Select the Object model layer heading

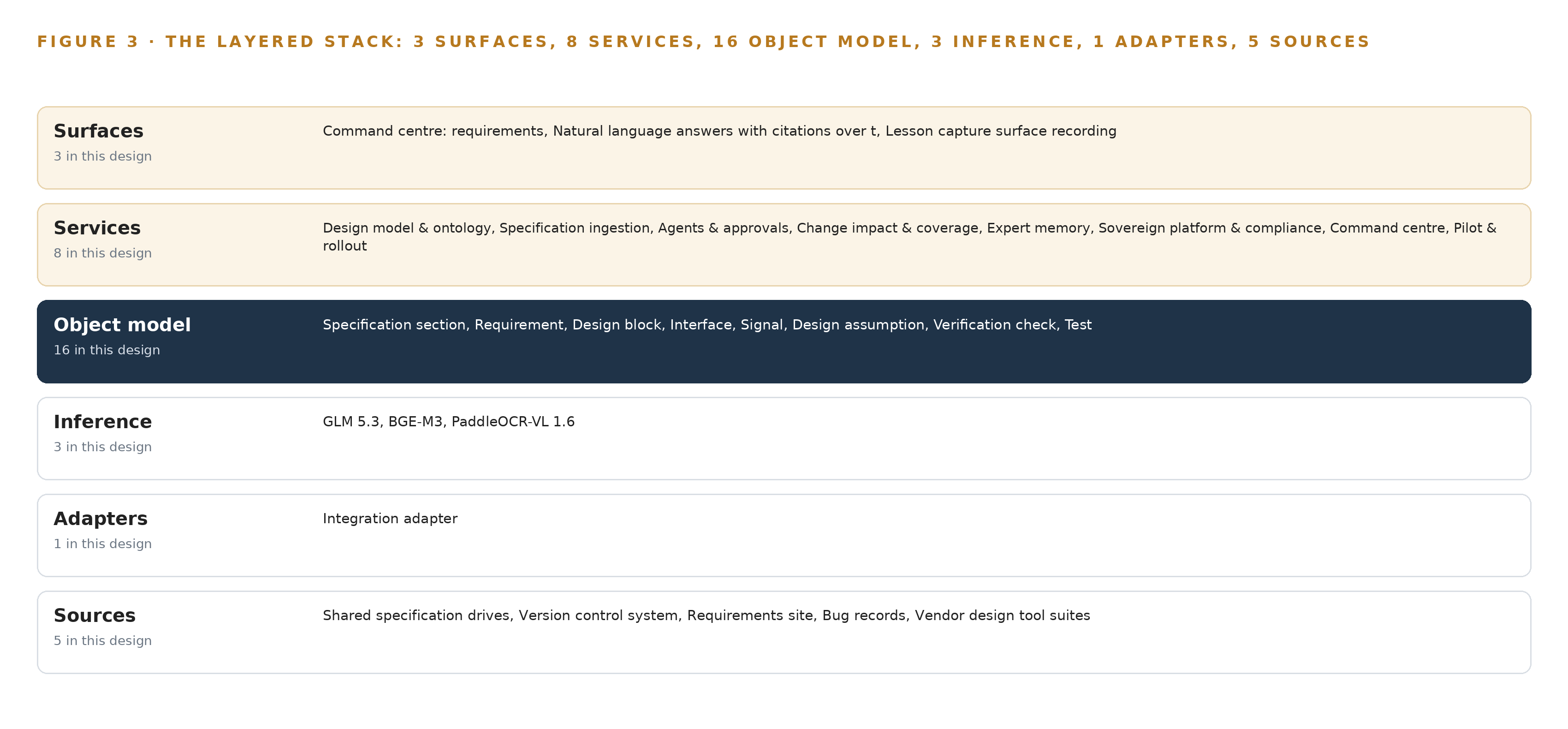tap(122, 325)
